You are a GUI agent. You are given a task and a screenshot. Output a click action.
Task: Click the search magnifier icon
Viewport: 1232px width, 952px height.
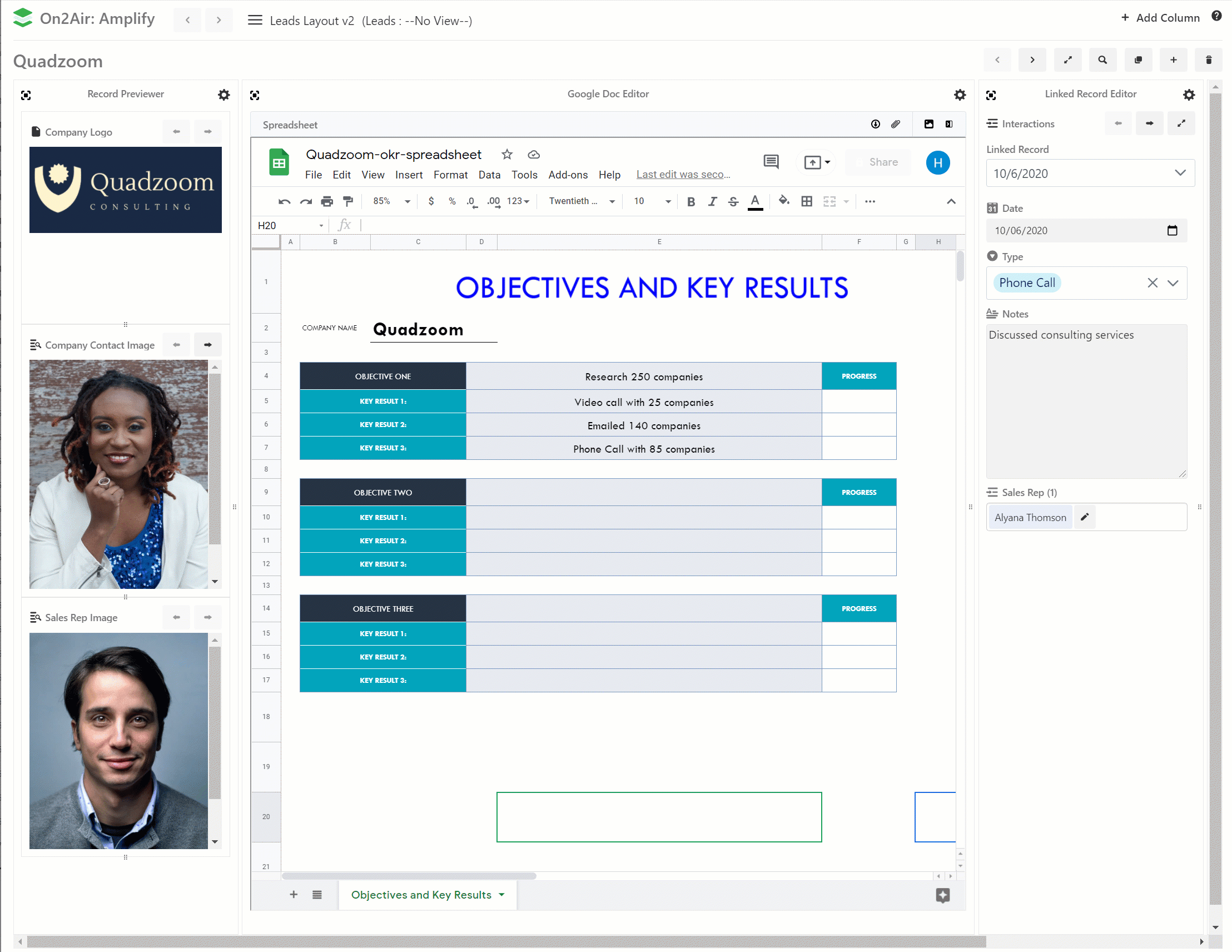tap(1102, 60)
